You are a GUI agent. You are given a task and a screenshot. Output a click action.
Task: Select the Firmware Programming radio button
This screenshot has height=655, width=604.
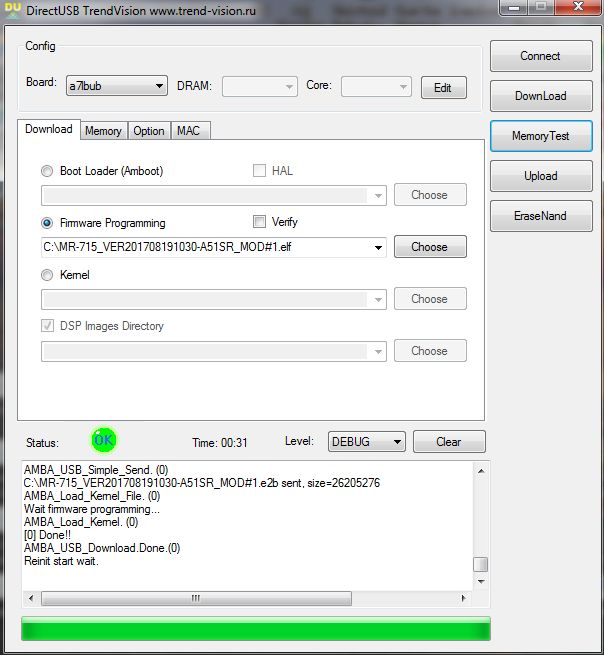click(47, 223)
